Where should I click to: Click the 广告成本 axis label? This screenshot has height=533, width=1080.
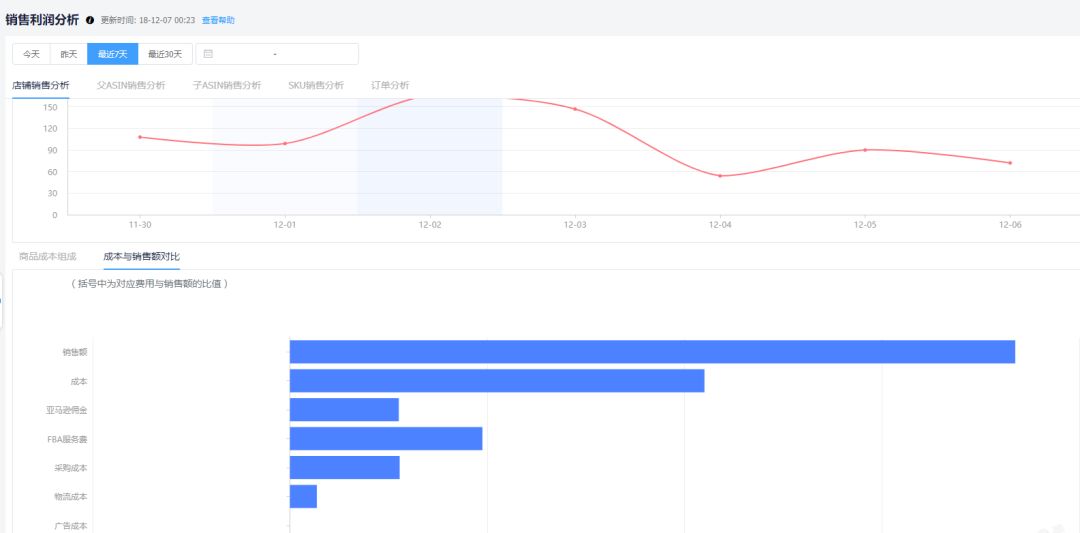pyautogui.click(x=71, y=525)
